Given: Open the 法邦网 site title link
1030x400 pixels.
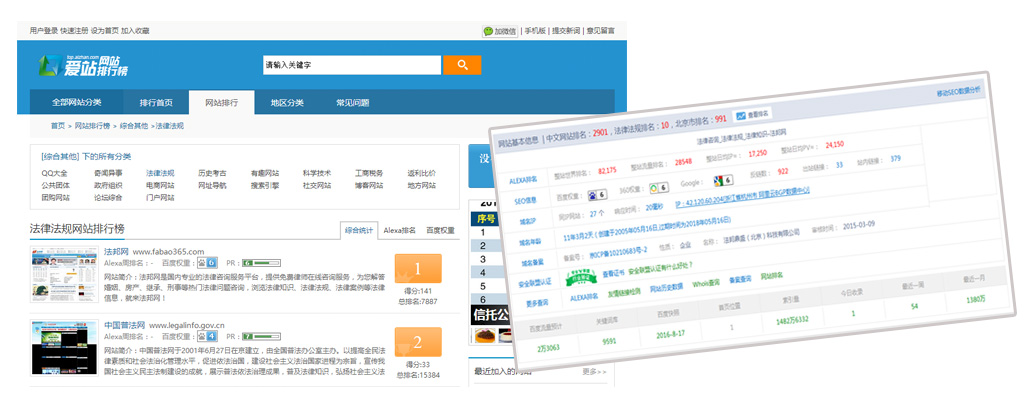Looking at the screenshot, I should point(118,250).
